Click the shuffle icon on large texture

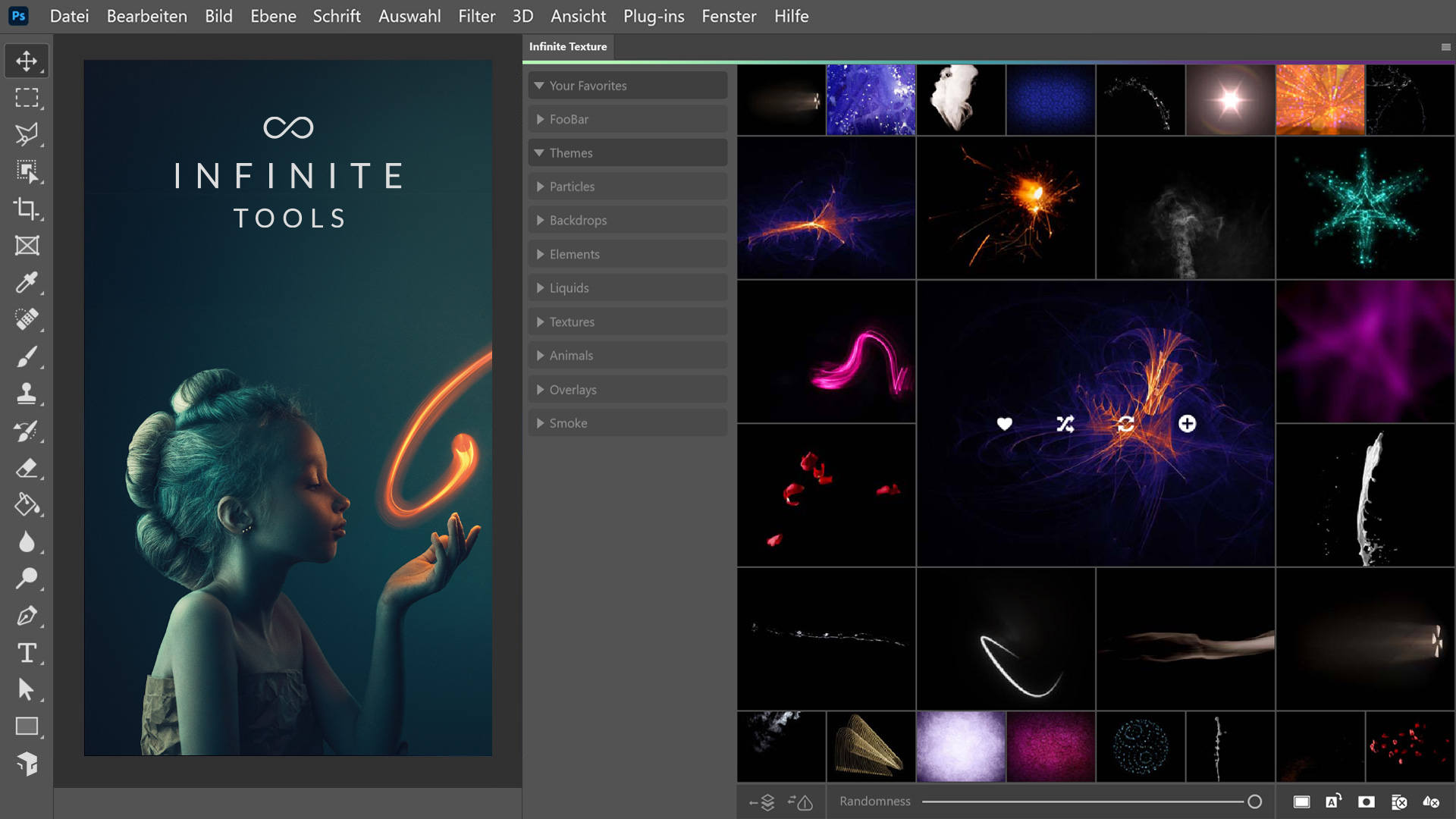1065,424
